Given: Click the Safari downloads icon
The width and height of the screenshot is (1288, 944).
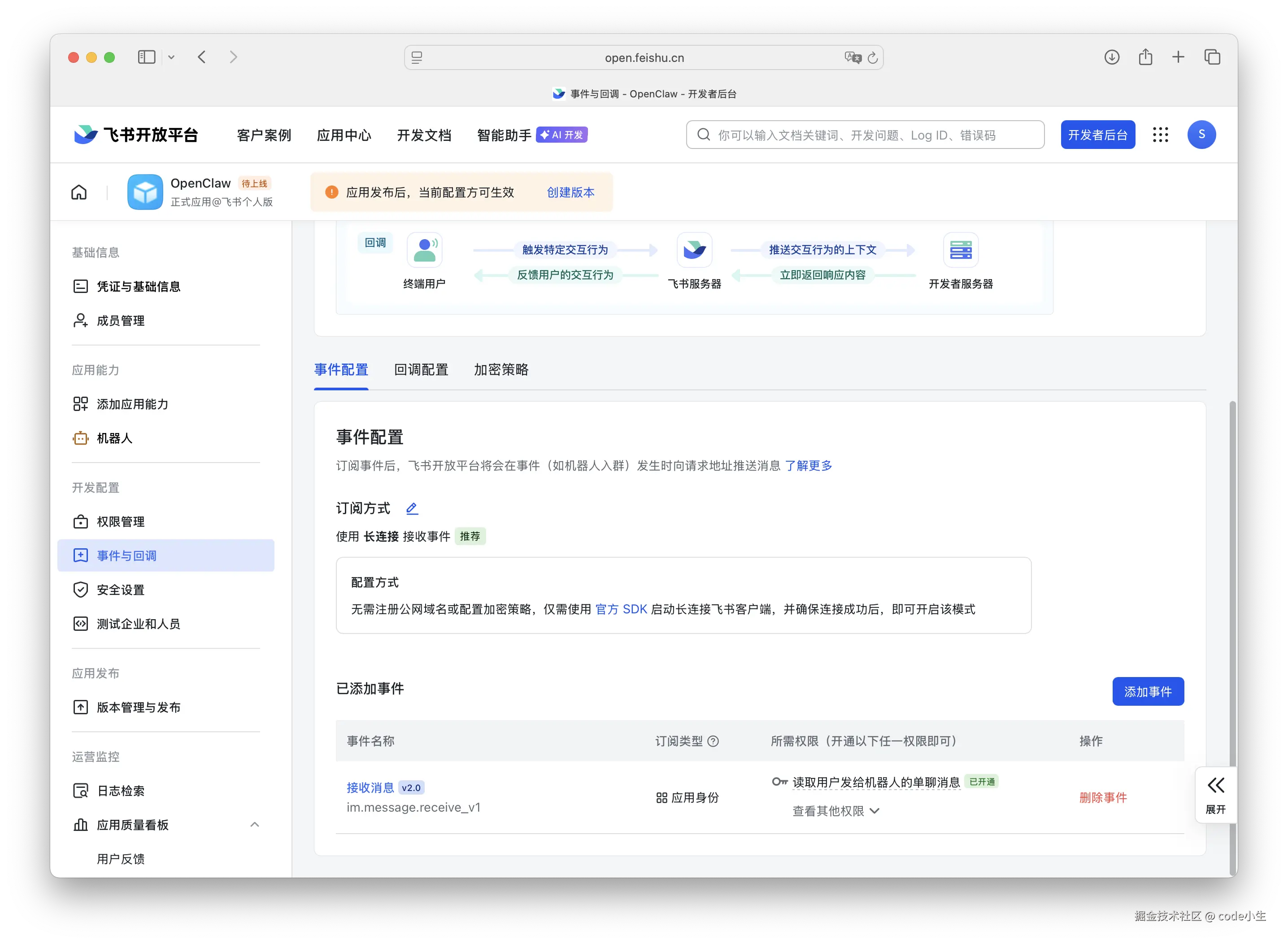Looking at the screenshot, I should (x=1111, y=57).
